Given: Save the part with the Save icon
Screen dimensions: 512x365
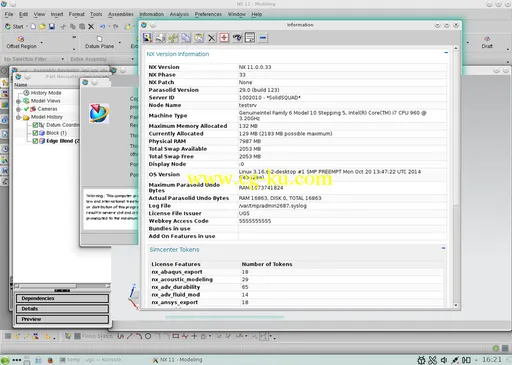Looking at the screenshot, I should (52, 27).
